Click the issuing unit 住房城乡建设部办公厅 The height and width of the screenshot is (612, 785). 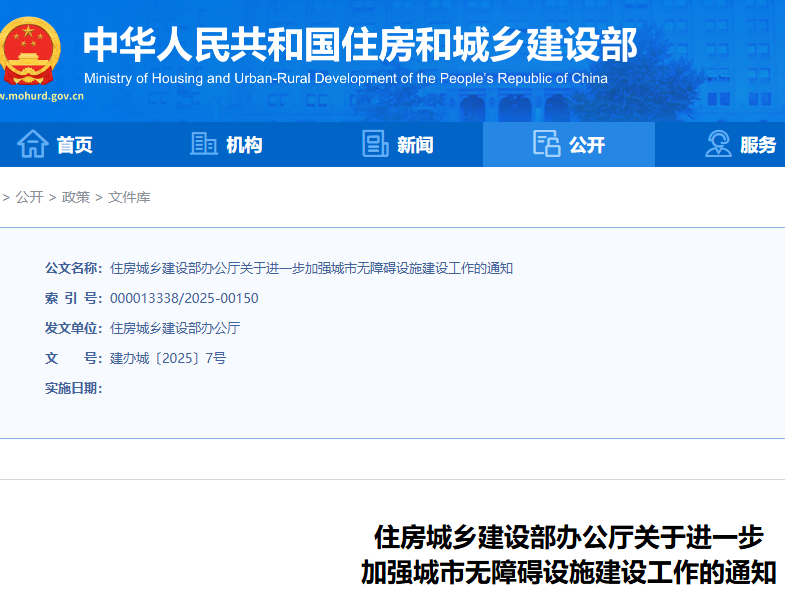tap(175, 329)
